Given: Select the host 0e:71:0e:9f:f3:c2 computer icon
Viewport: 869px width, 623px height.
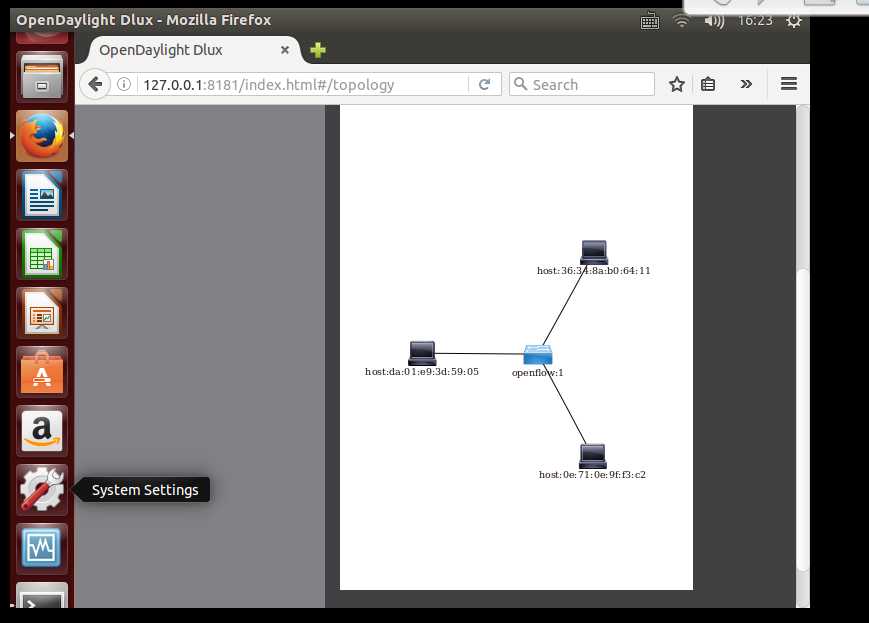Looking at the screenshot, I should click(x=593, y=456).
